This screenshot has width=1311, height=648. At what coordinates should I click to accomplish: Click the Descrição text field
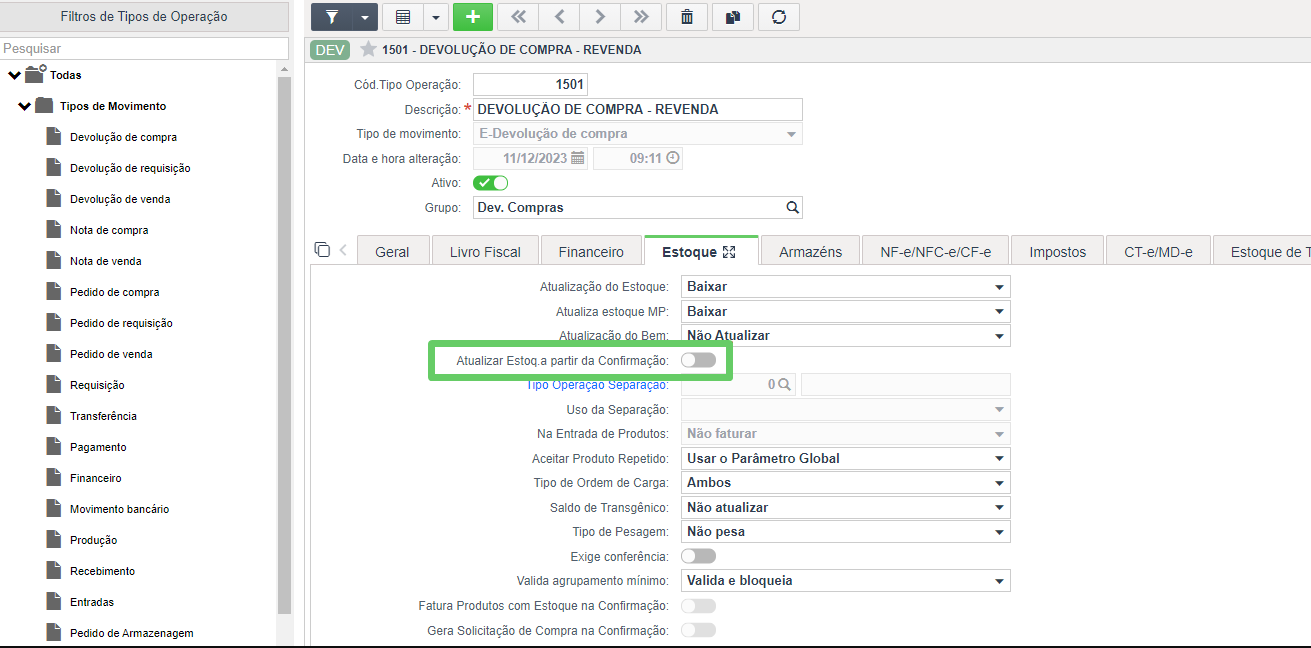click(x=638, y=110)
